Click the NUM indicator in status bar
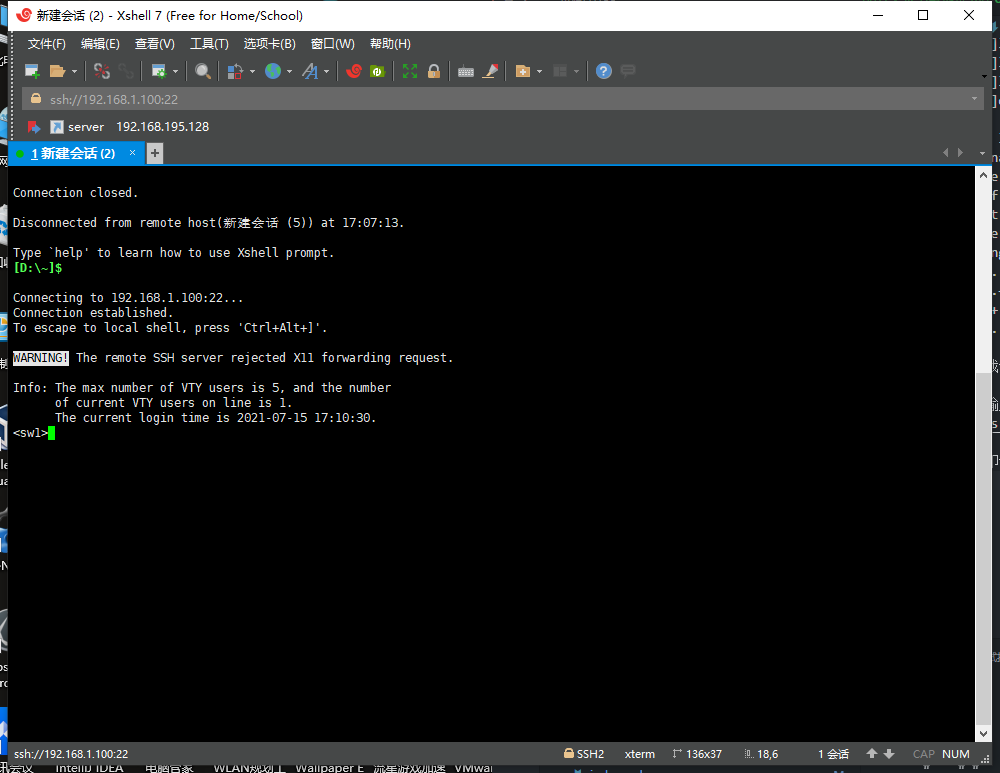 (955, 754)
